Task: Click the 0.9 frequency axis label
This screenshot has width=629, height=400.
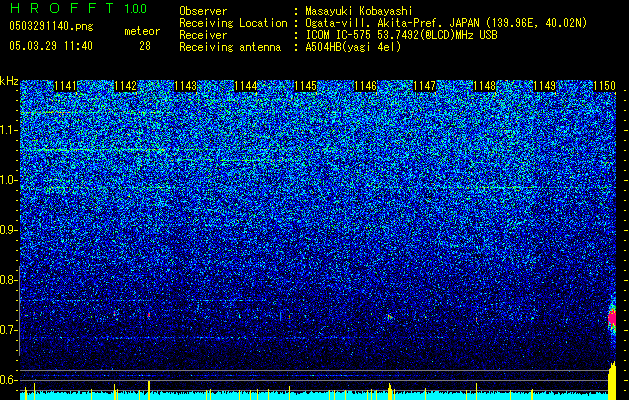Action: [8, 230]
